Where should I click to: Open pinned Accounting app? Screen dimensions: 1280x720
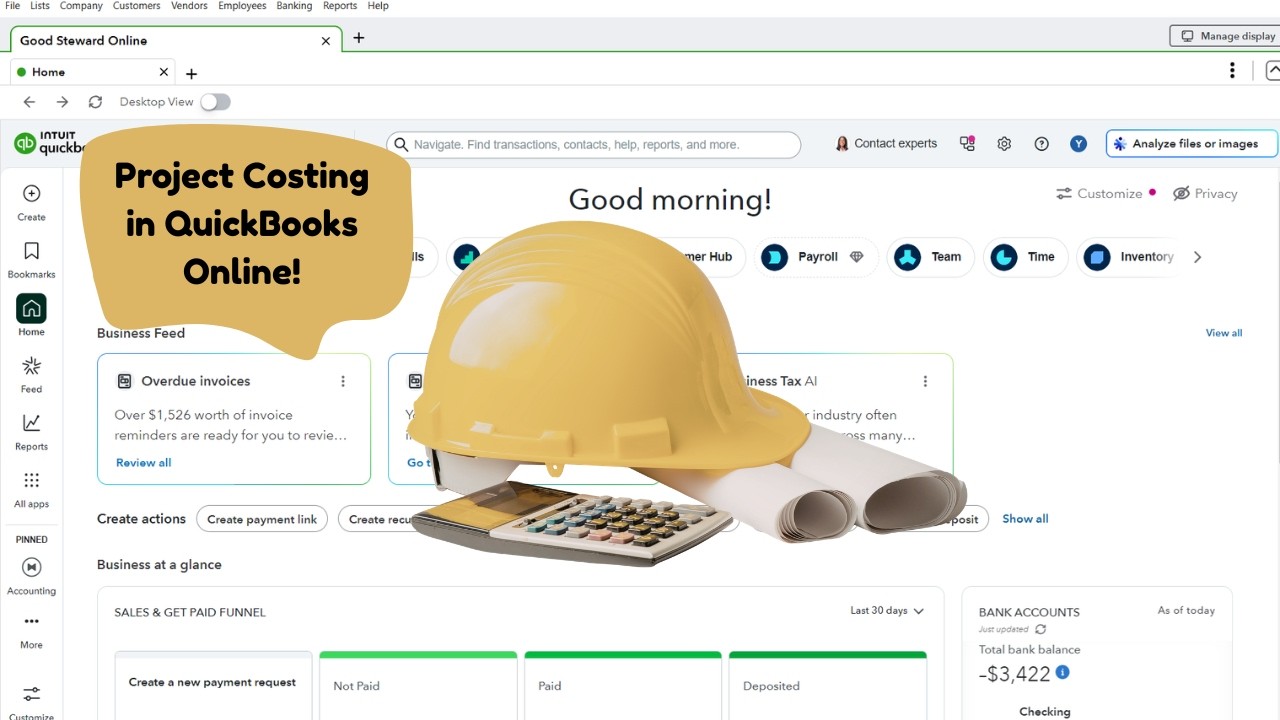click(31, 577)
